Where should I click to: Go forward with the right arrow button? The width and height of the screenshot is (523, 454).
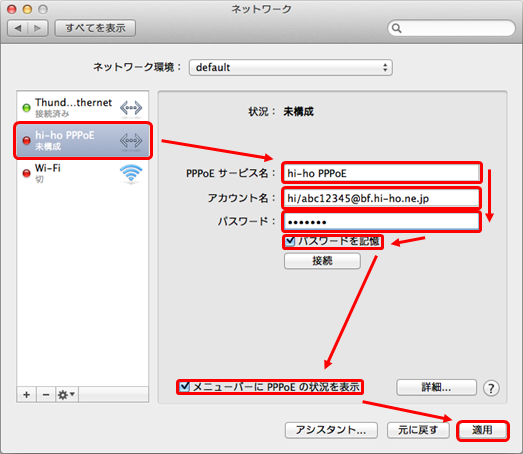coord(38,28)
